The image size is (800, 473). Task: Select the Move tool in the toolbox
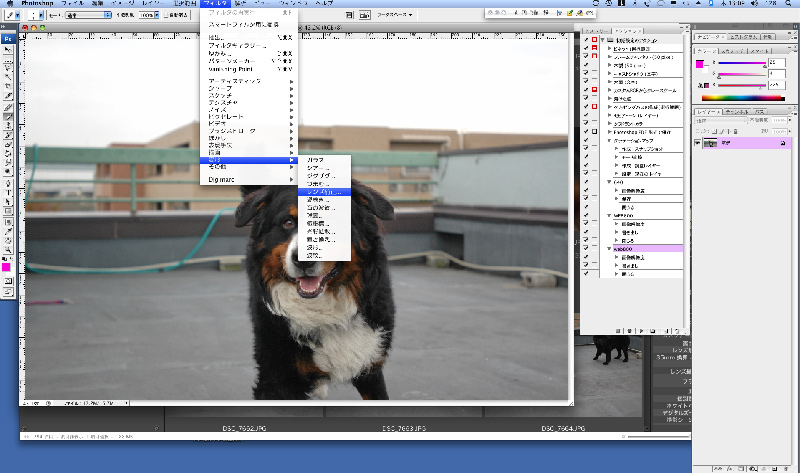point(8,50)
